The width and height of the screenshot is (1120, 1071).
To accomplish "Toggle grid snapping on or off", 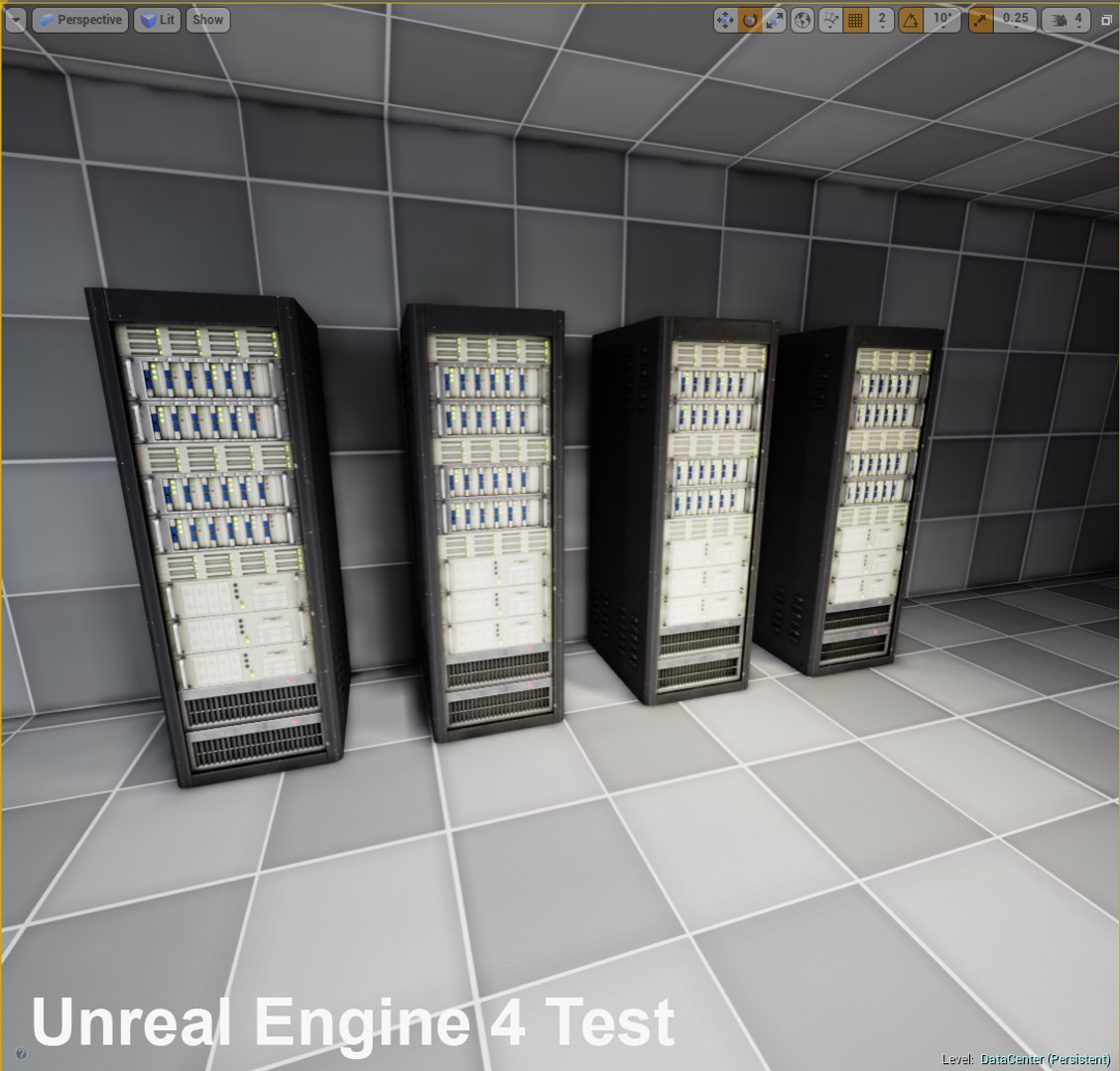I will [855, 20].
